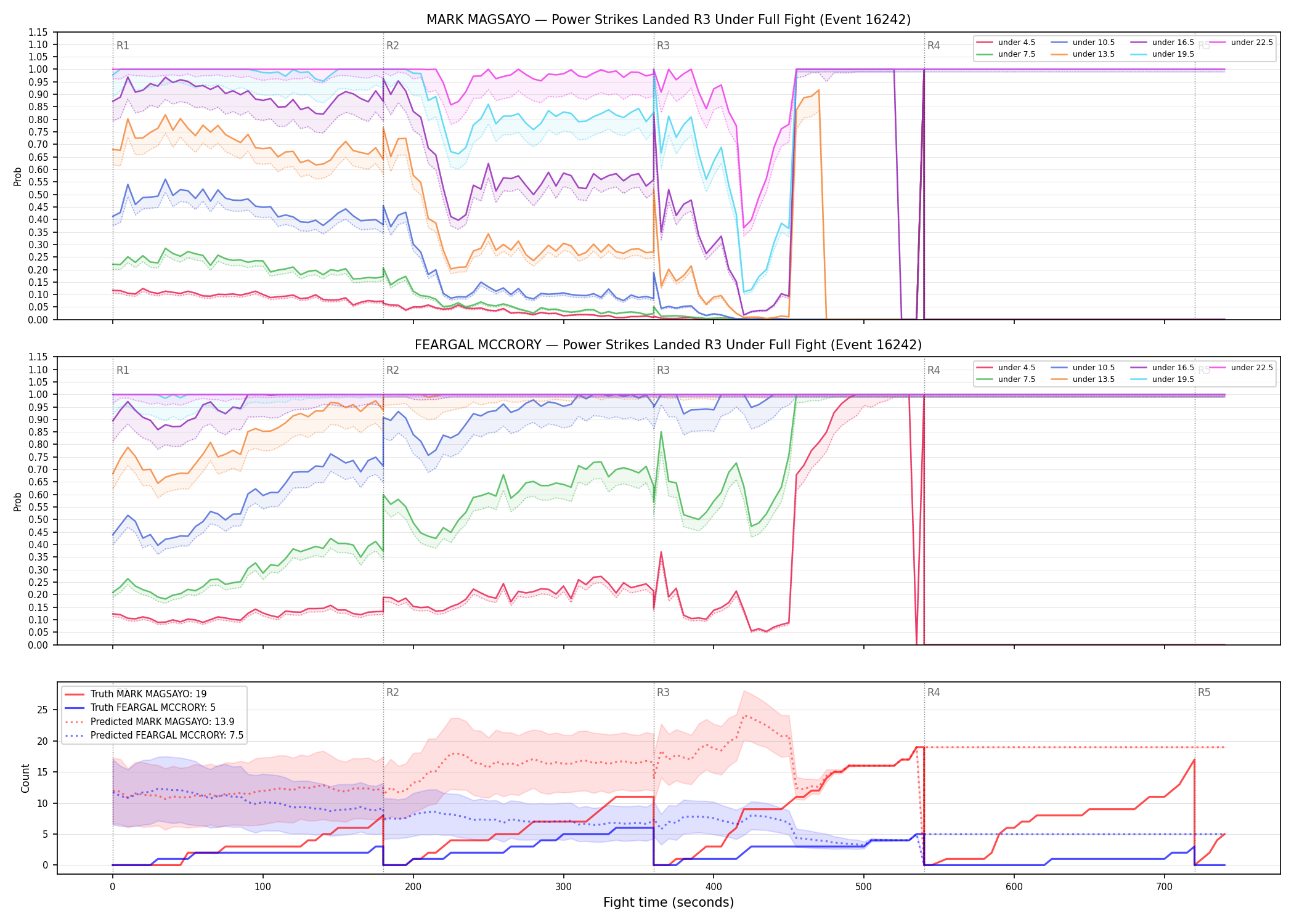
Task: Select 'under 19.5' legend entry in Magsayo chart
Action: (x=1162, y=54)
